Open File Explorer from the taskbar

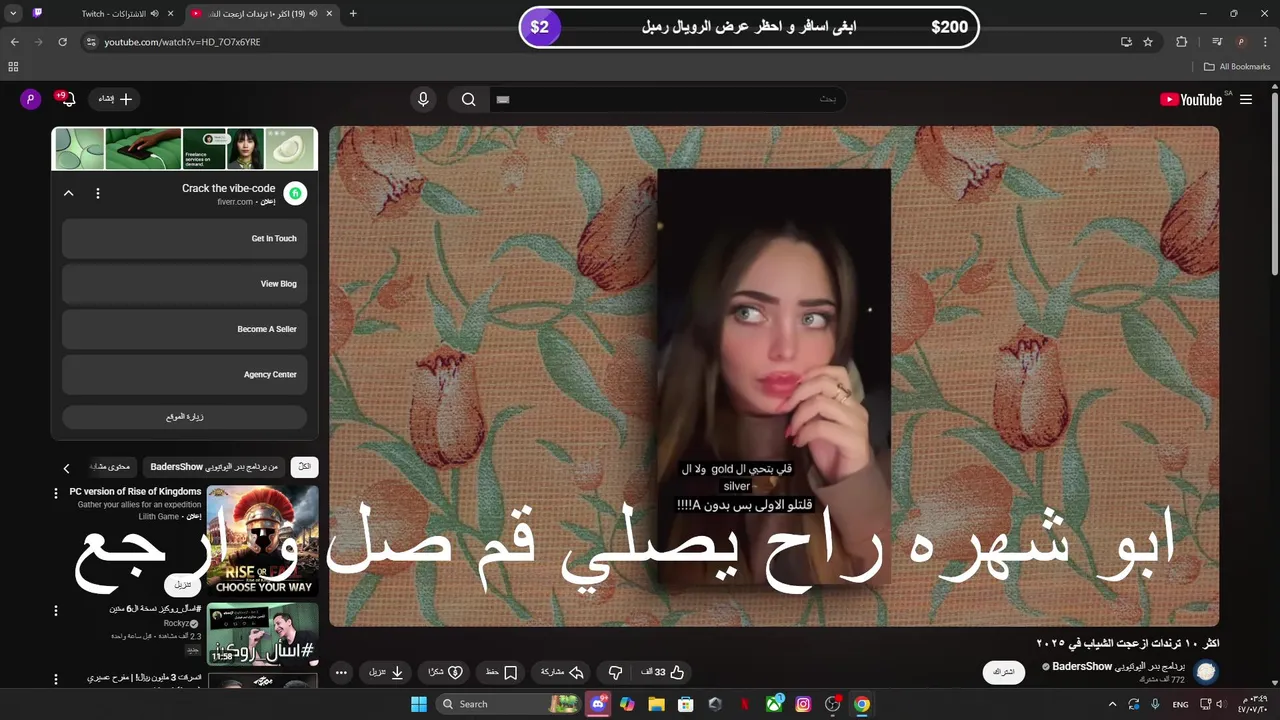point(656,704)
